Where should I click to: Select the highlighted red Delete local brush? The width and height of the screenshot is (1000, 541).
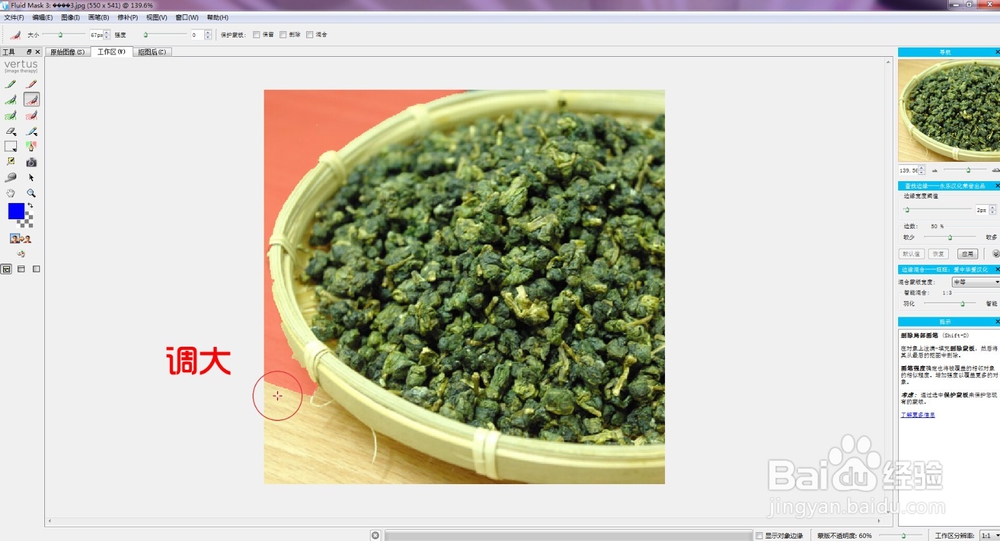(31, 100)
